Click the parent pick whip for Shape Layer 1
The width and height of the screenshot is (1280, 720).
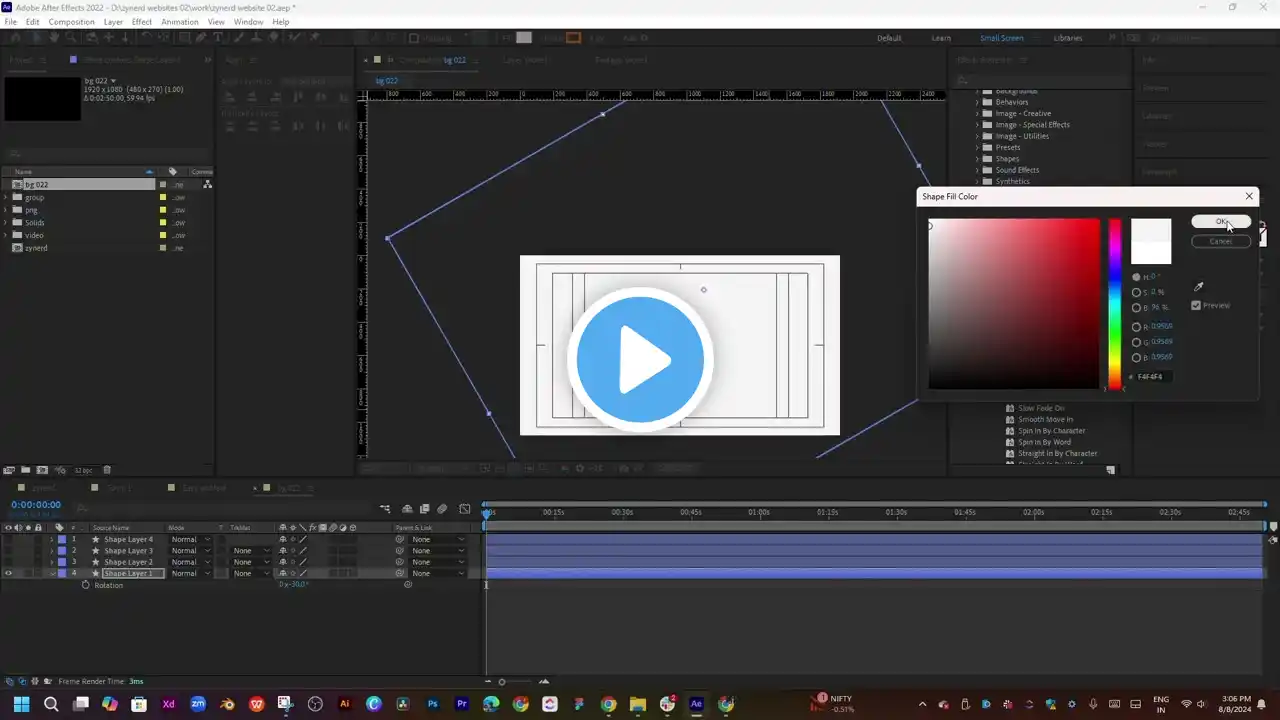pos(400,574)
